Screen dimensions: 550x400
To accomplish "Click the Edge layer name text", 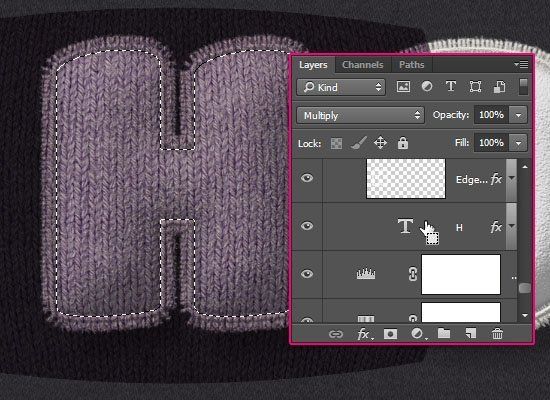I will [471, 180].
